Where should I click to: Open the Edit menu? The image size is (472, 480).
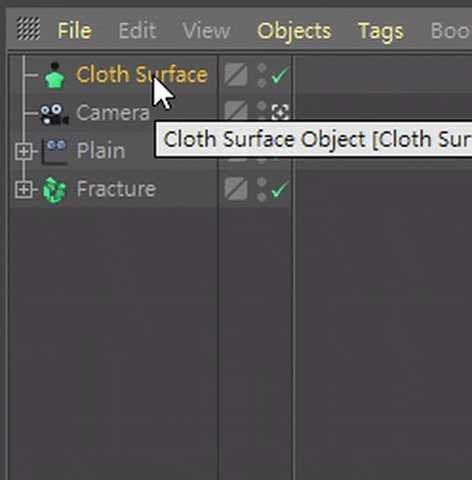click(137, 31)
